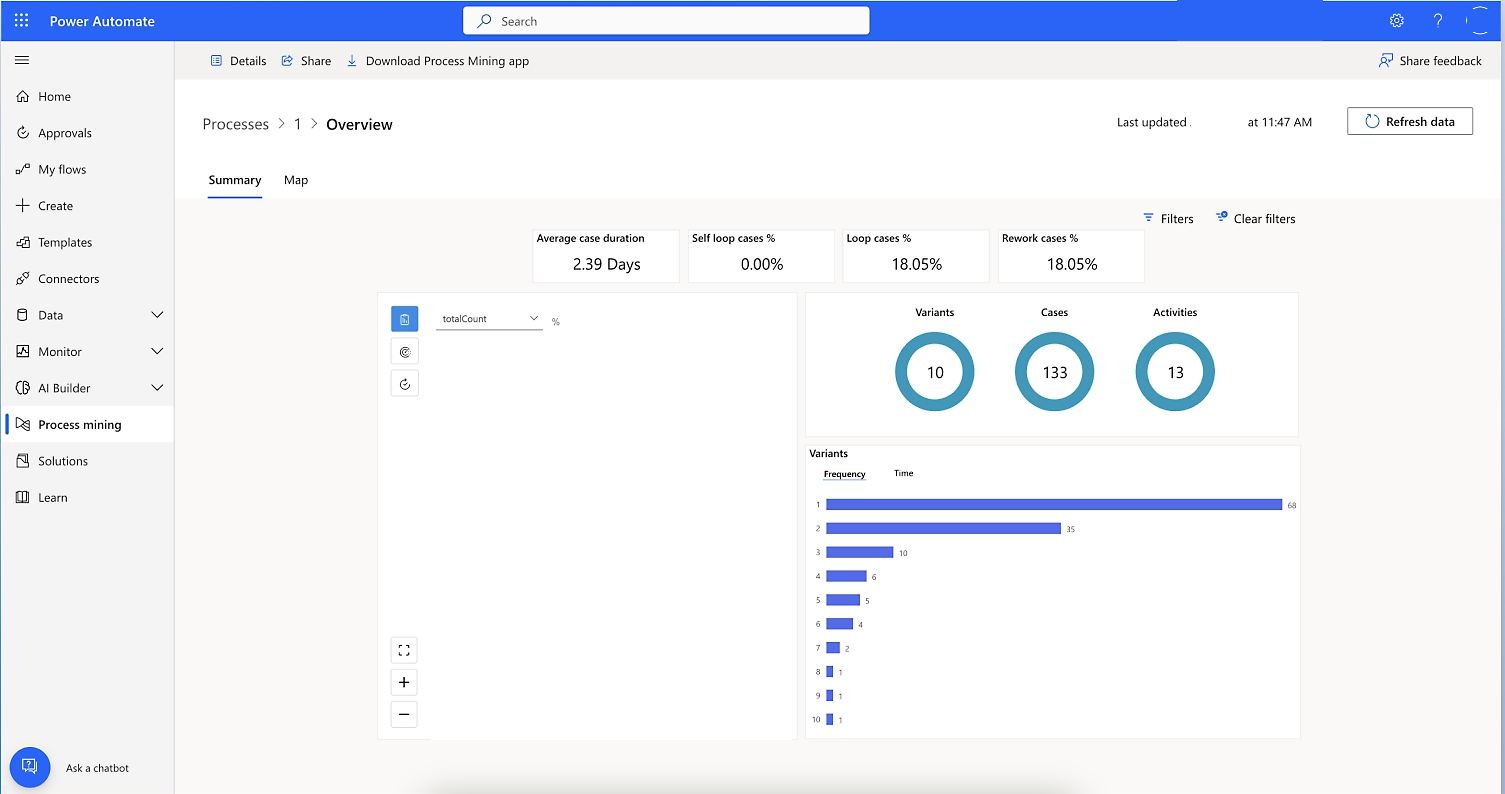Switch Variants chart to Time
Image resolution: width=1505 pixels, height=794 pixels.
pyautogui.click(x=903, y=473)
